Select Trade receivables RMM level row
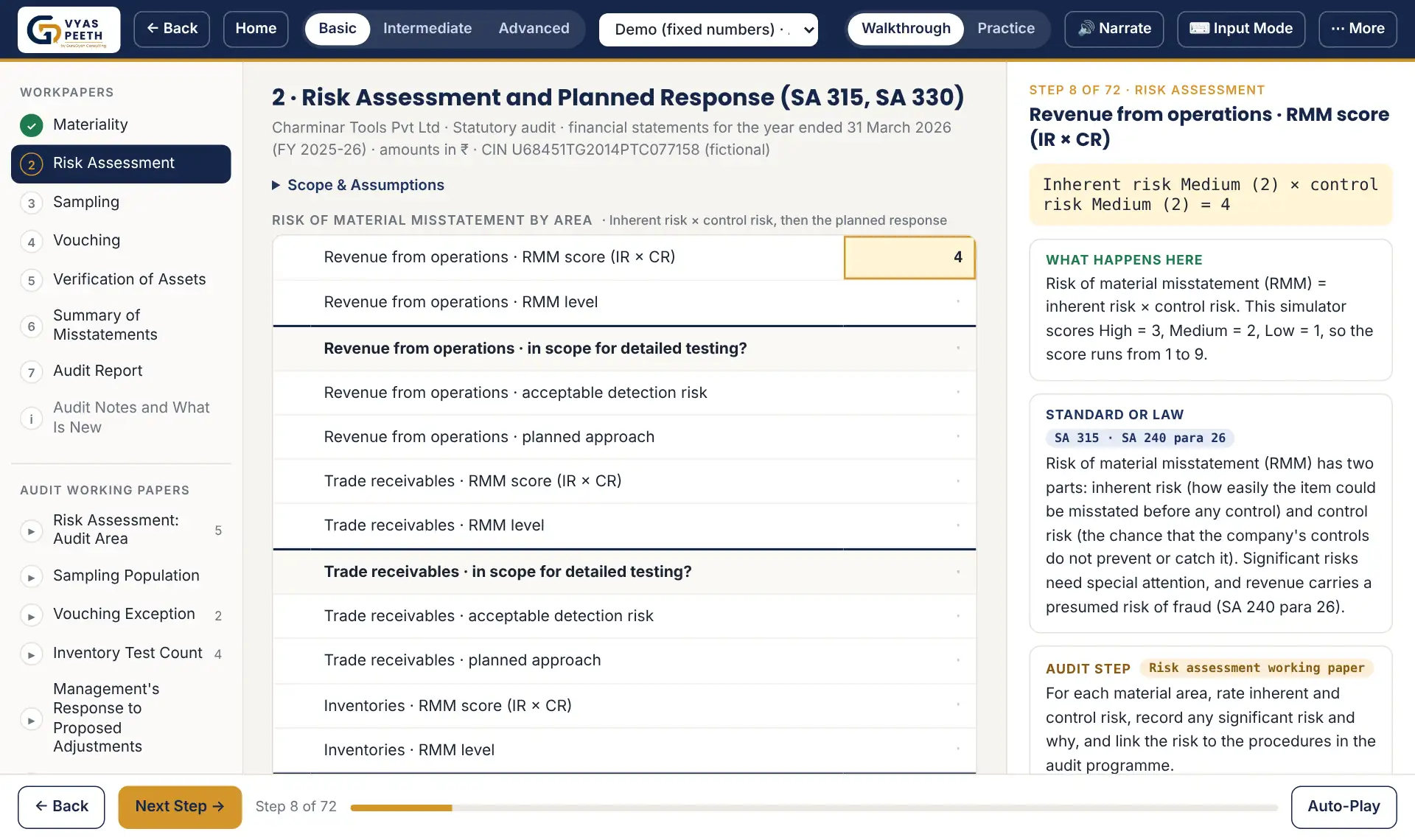The width and height of the screenshot is (1415, 840). [624, 525]
